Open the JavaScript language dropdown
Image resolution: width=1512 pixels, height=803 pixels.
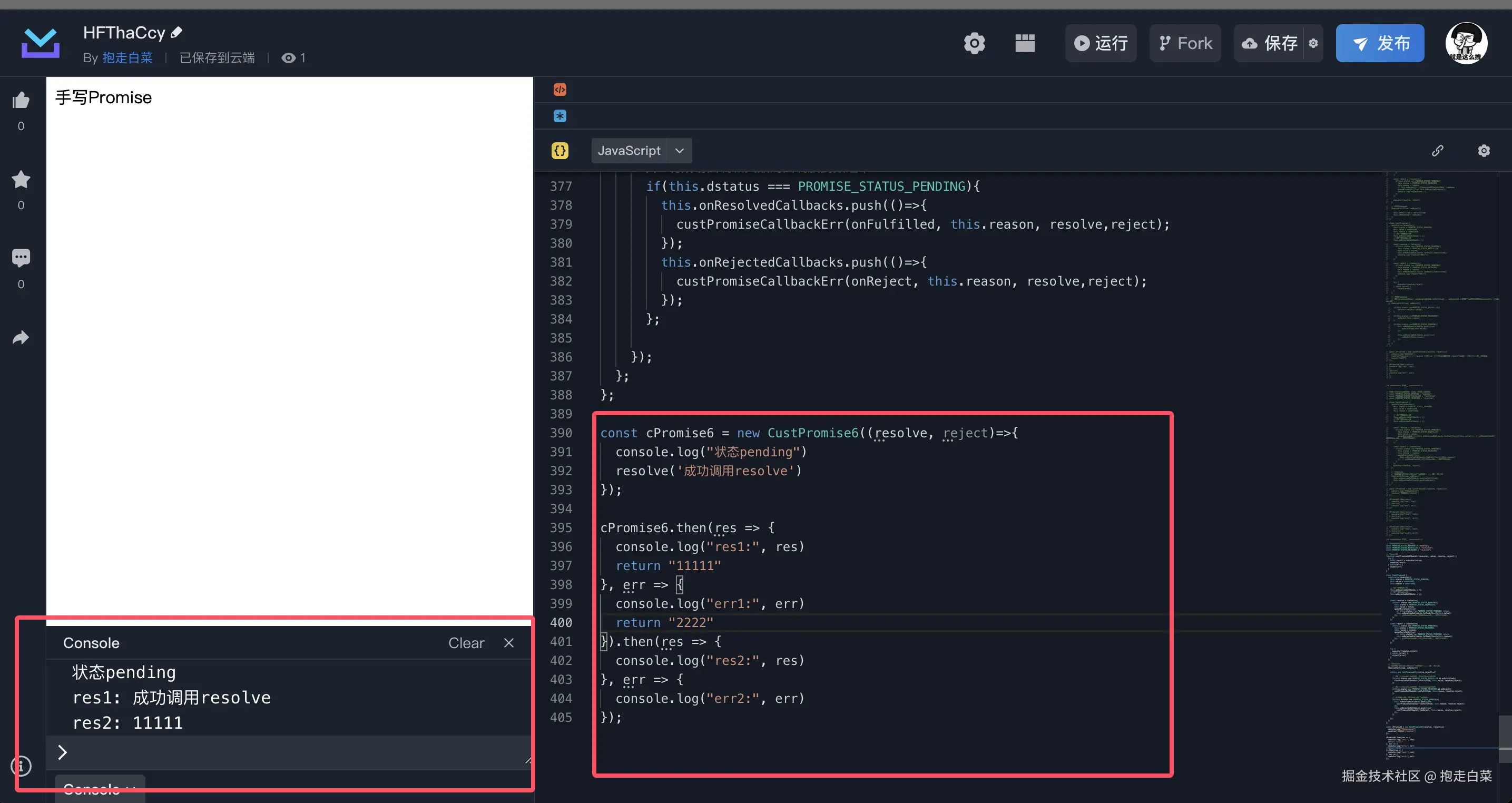(641, 151)
